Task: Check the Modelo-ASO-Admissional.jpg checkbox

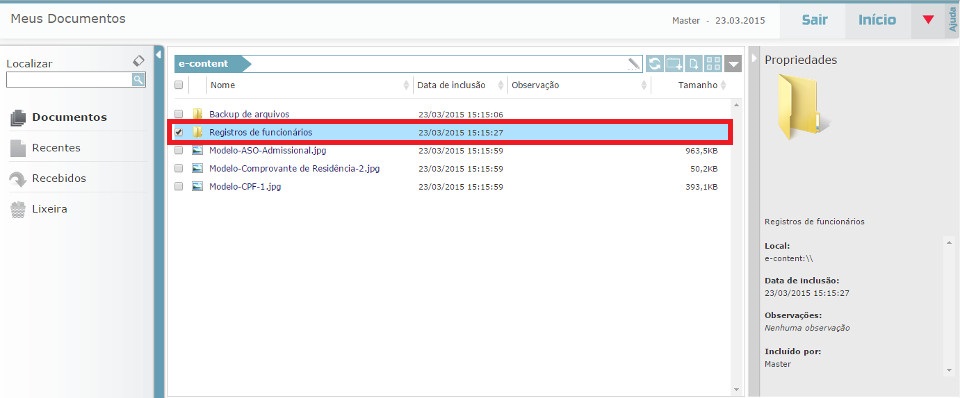Action: [179, 150]
